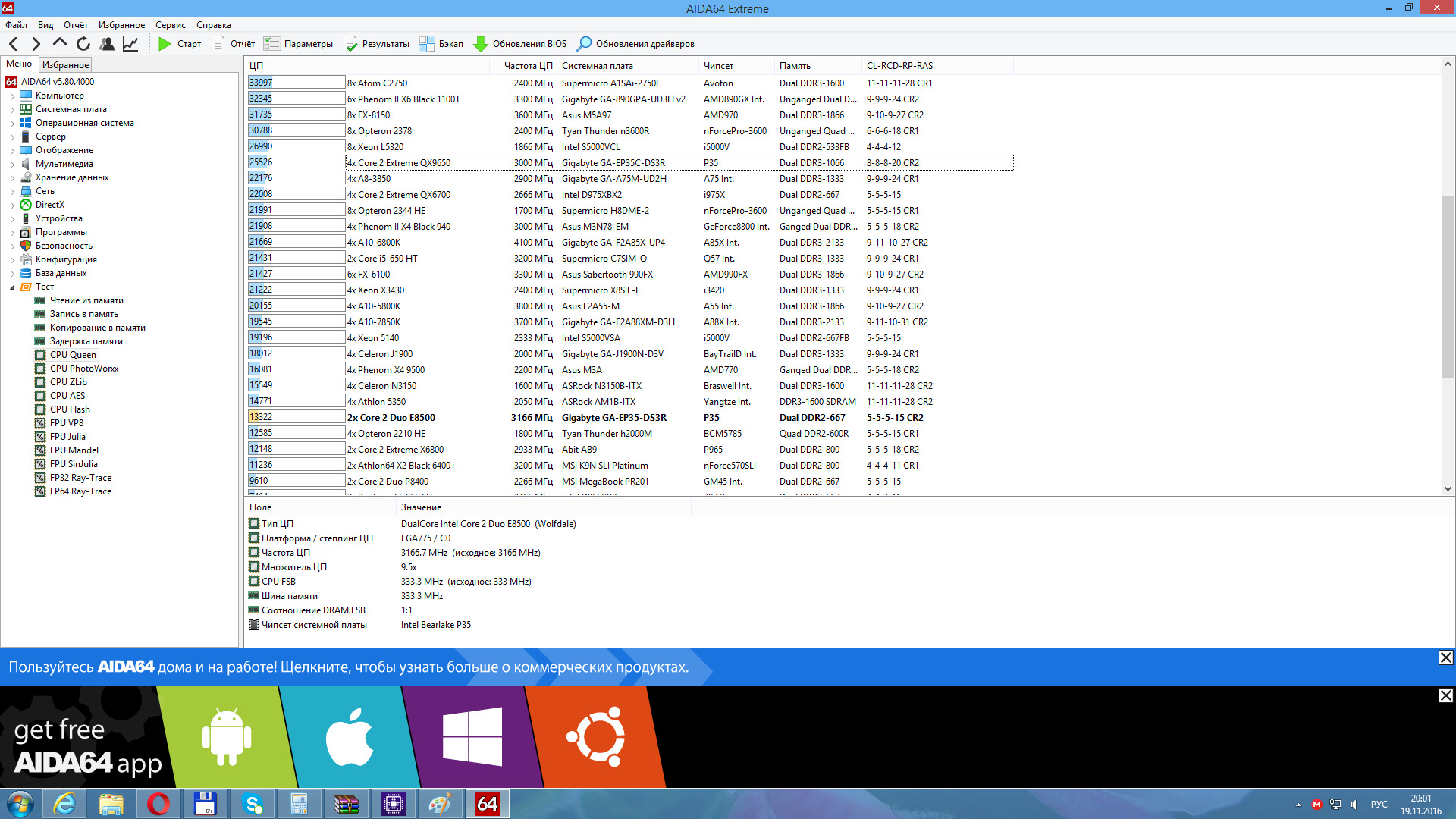Go forward with the right arrow toolbar icon

click(36, 44)
